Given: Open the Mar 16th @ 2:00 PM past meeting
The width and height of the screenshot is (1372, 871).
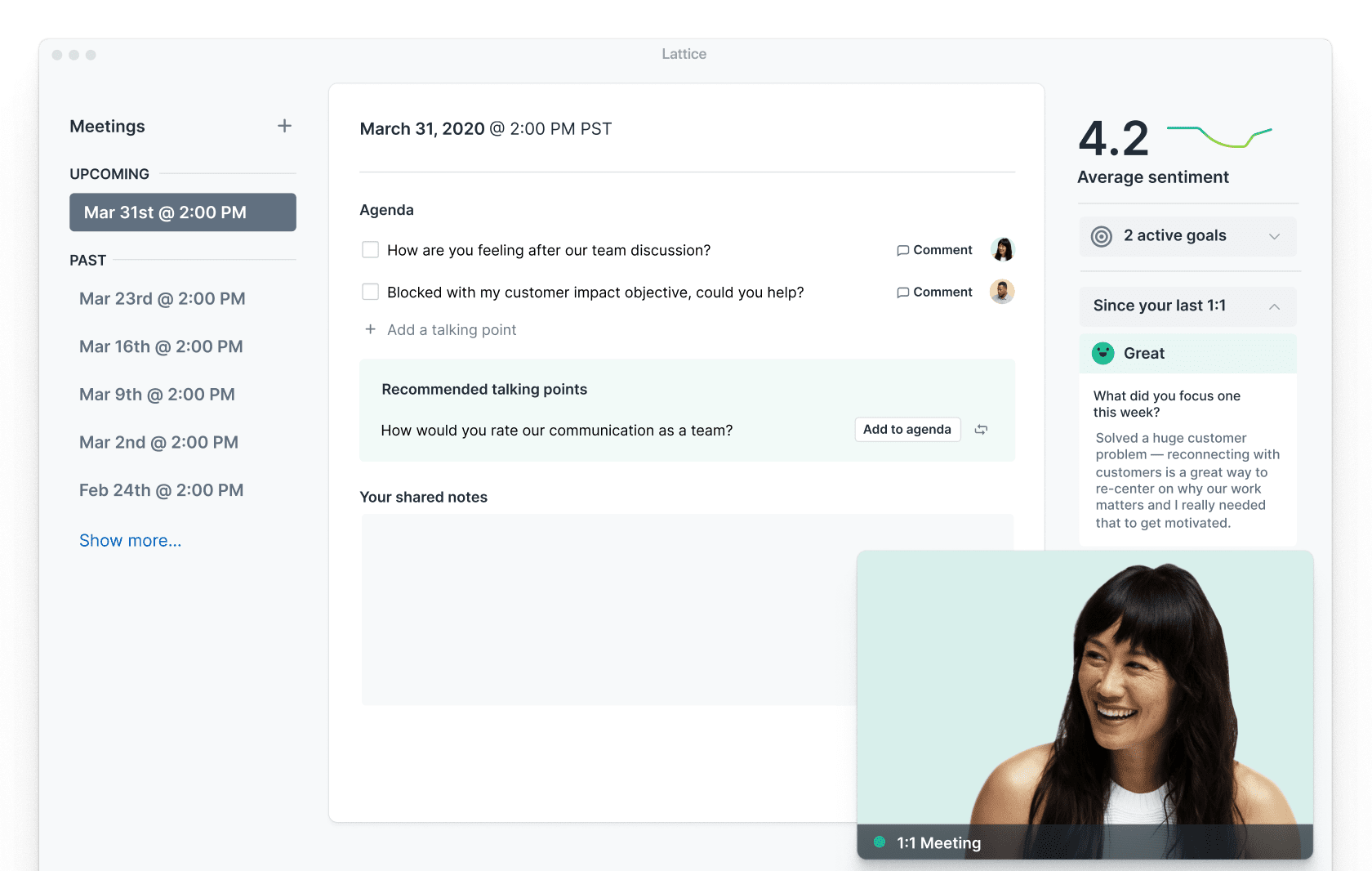Looking at the screenshot, I should pos(161,346).
